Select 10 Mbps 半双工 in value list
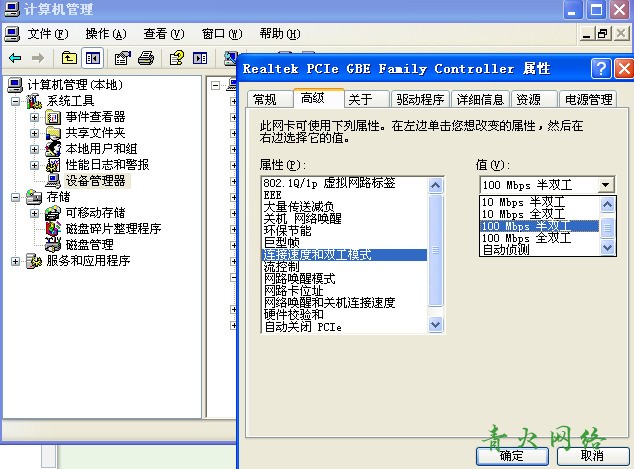Viewport: 634px width, 469px height. tap(539, 202)
